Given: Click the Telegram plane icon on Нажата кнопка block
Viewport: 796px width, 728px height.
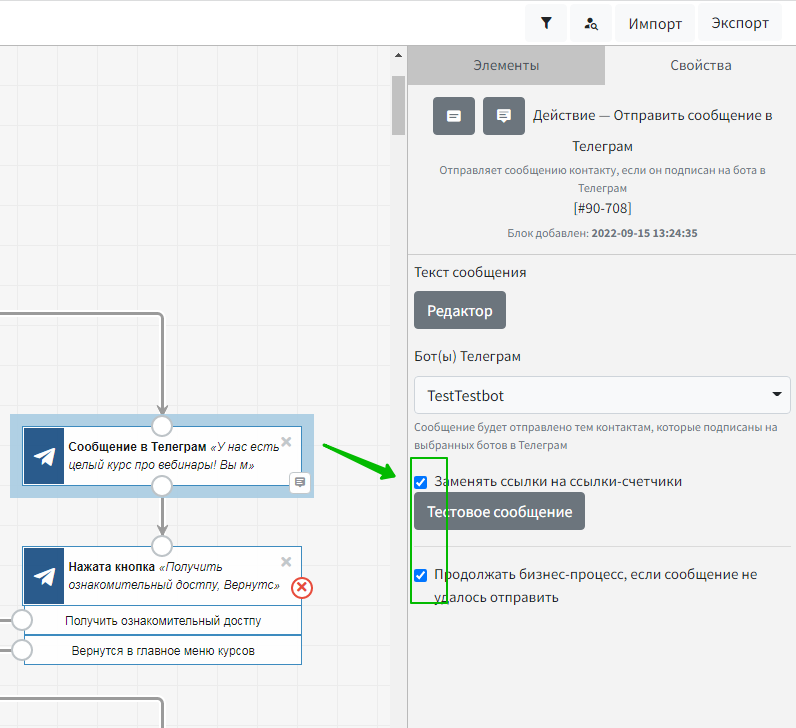Looking at the screenshot, I should (44, 576).
